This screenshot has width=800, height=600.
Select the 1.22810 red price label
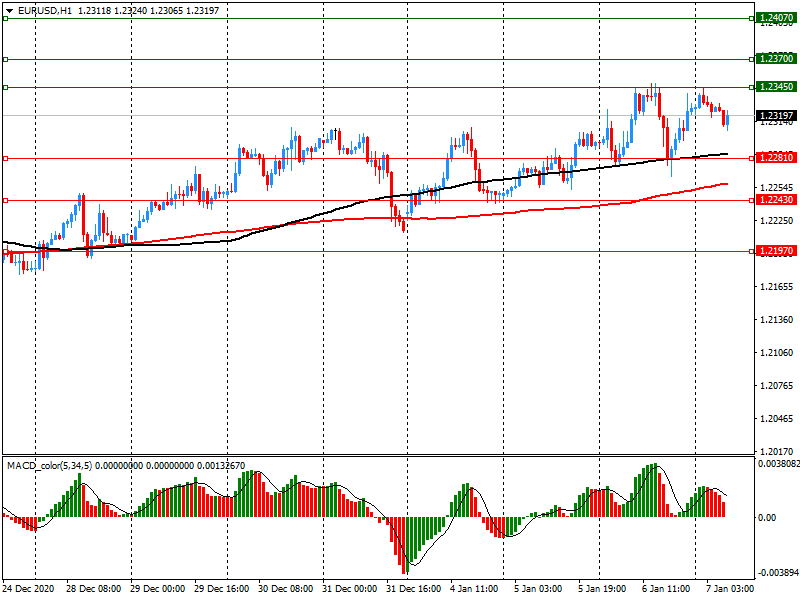click(776, 158)
